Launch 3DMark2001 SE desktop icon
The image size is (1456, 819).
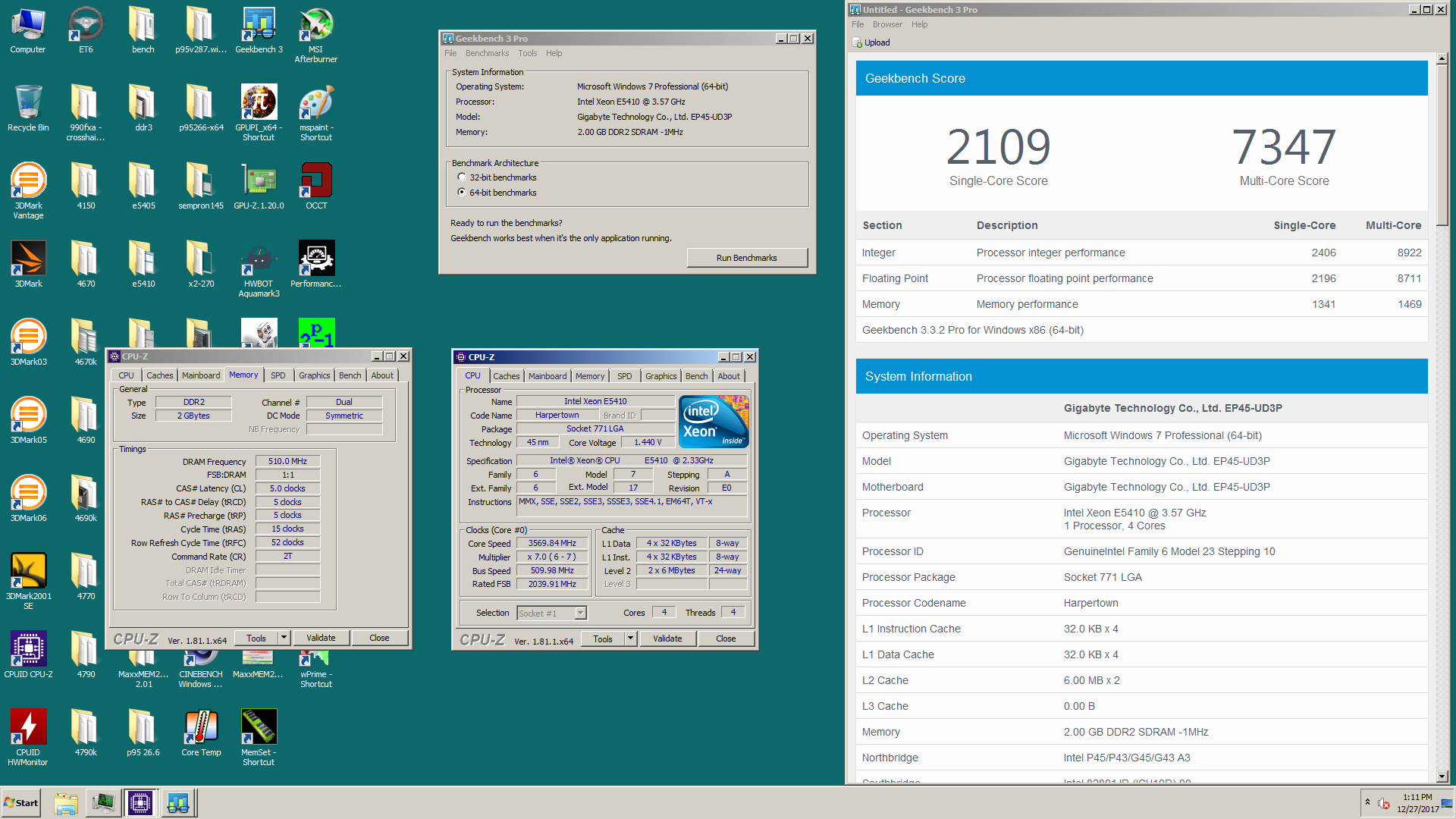[28, 582]
